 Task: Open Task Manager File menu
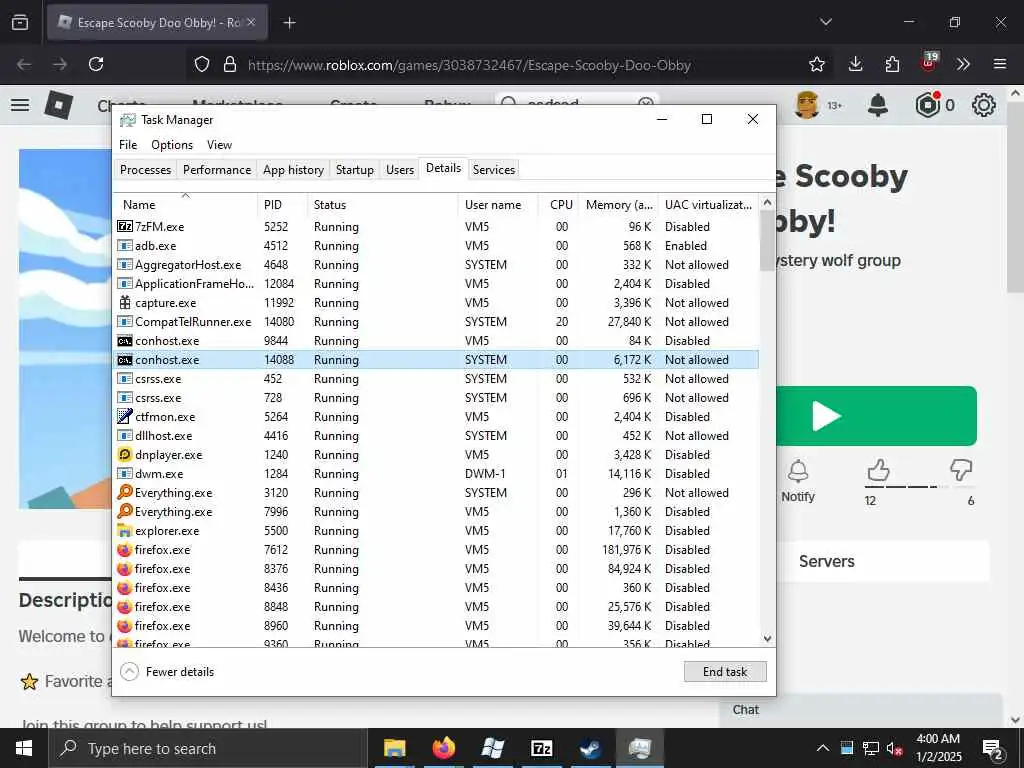128,145
